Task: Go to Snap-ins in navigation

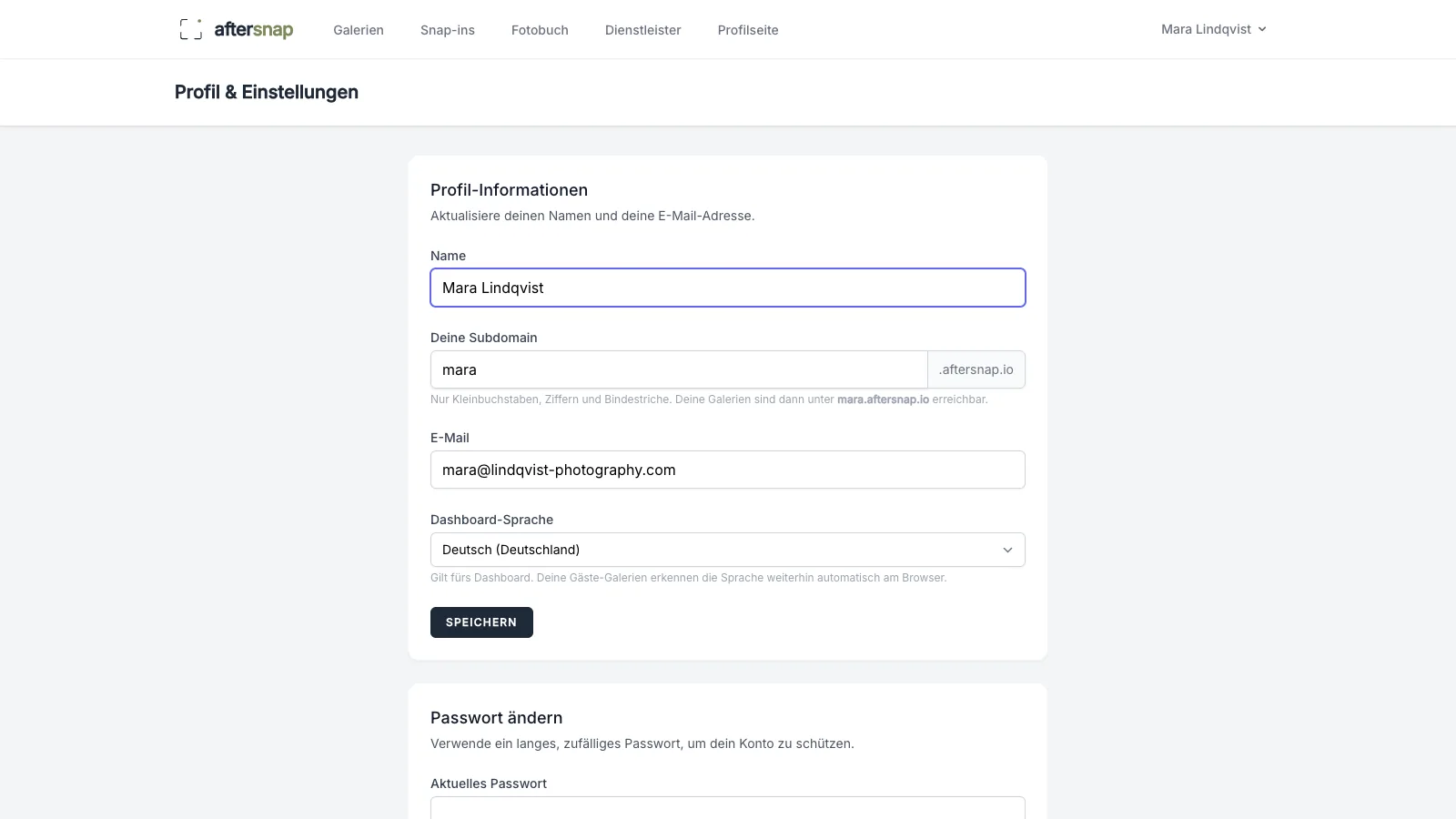Action: point(448,30)
